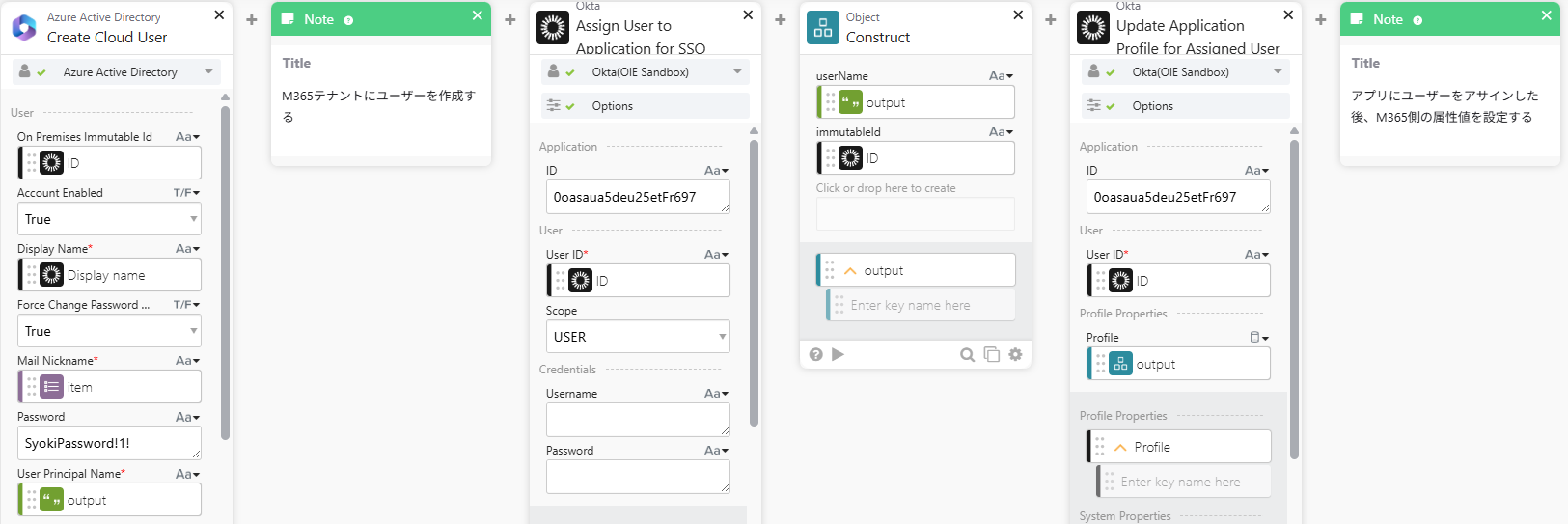Add a card after Object Construct
This screenshot has height=524, width=1568.
tap(1051, 19)
